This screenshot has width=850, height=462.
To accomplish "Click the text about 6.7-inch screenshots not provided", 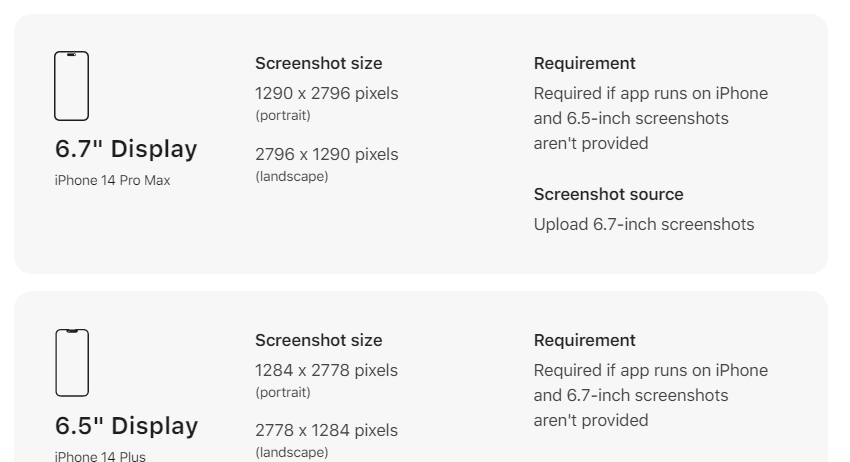I will coord(651,395).
